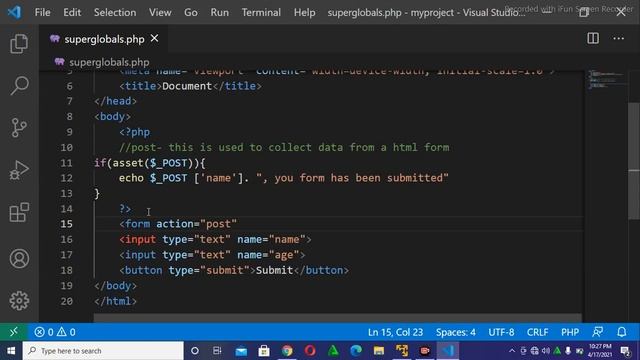This screenshot has width=640, height=360.
Task: Open the Accounts menu icon
Action: 19,258
